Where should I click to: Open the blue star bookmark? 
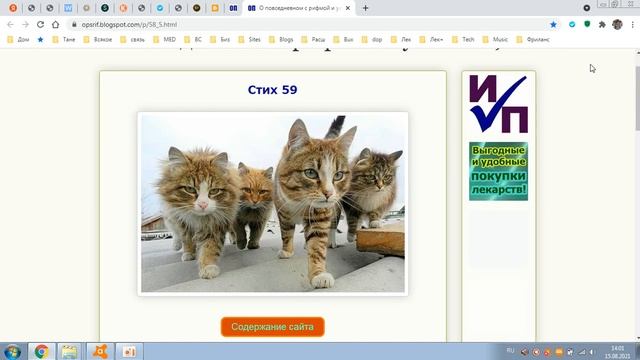click(40, 40)
